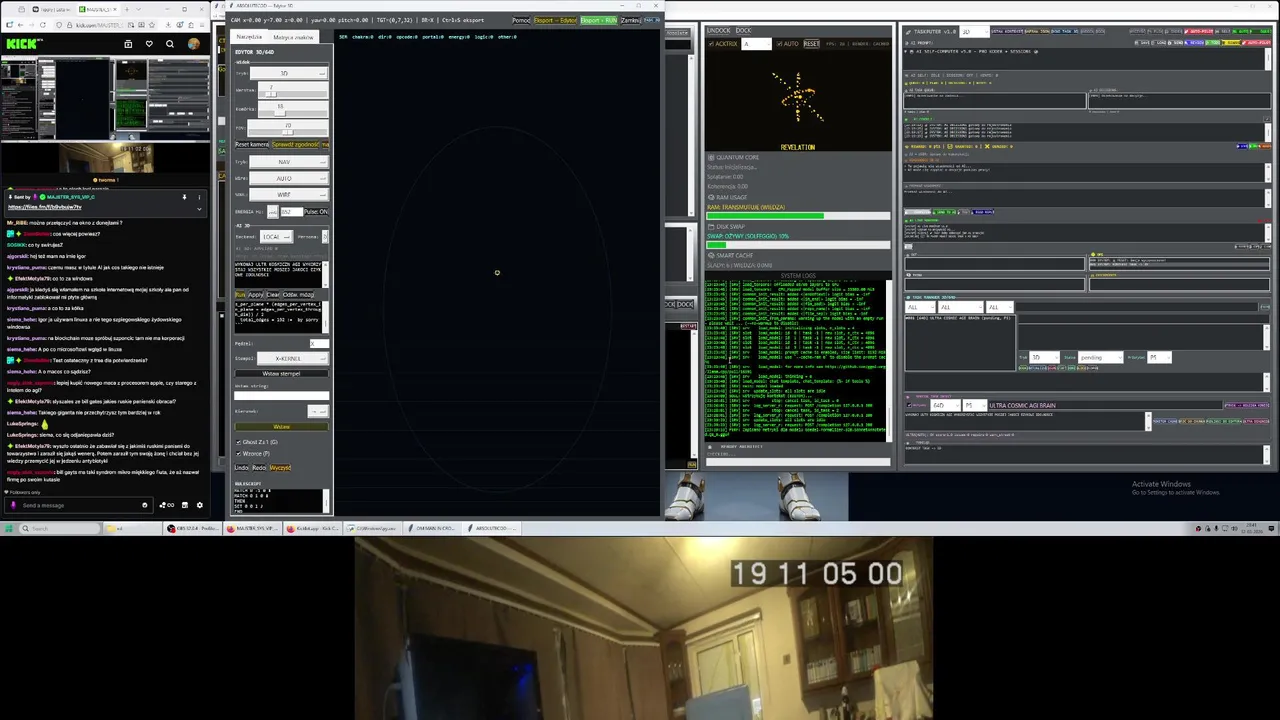Click the Wyczyść button
1280x720 pixels.
point(280,468)
